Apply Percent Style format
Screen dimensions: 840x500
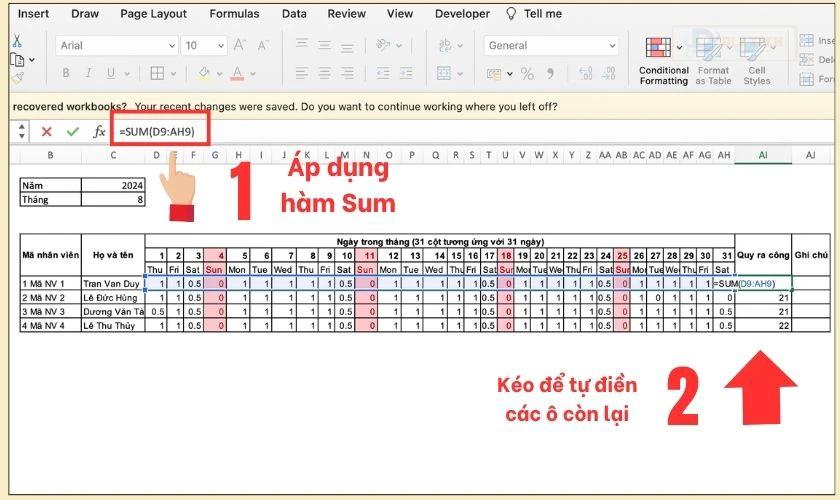pyautogui.click(x=527, y=73)
